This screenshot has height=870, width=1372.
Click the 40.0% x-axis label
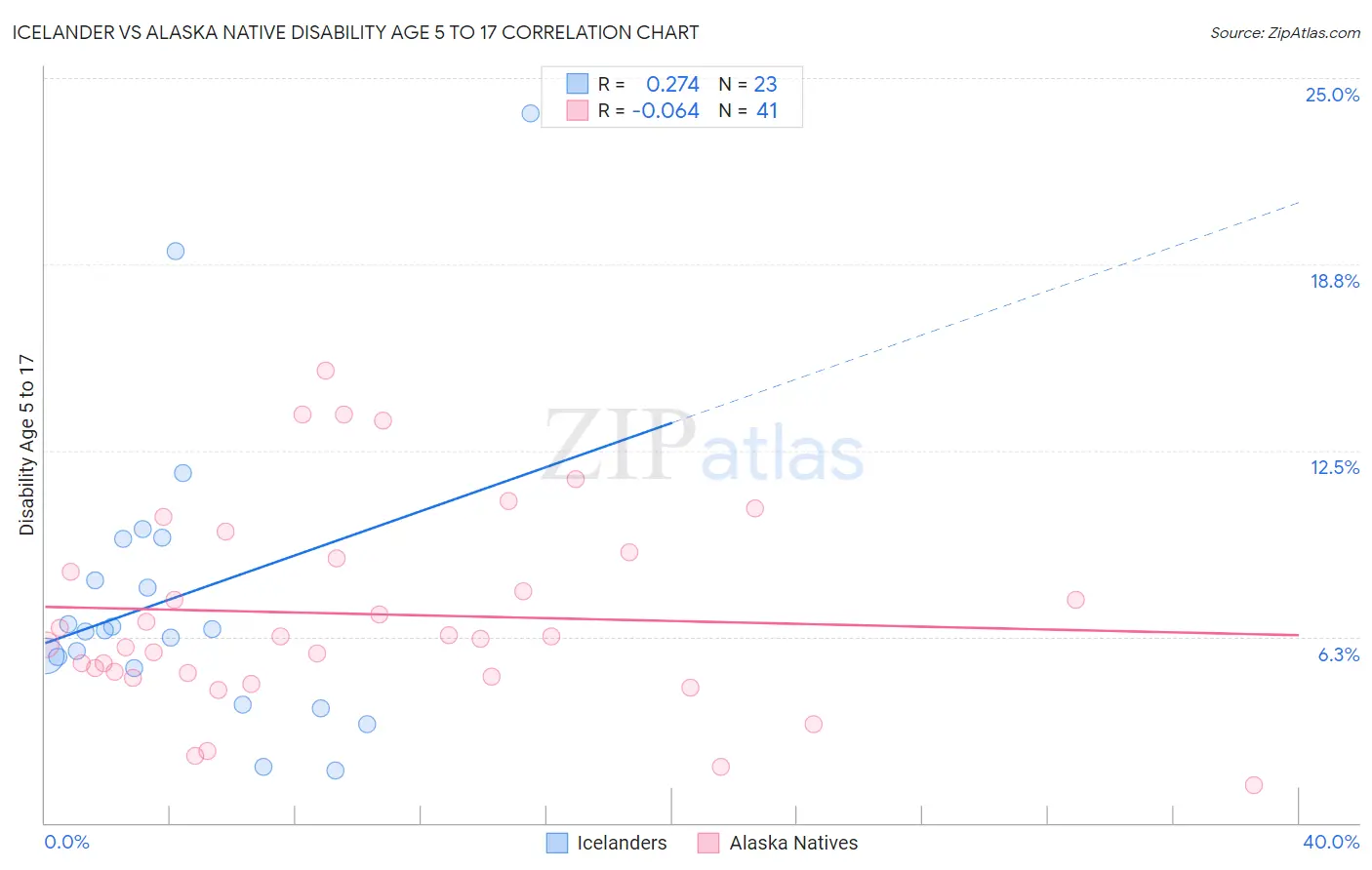point(1331,842)
